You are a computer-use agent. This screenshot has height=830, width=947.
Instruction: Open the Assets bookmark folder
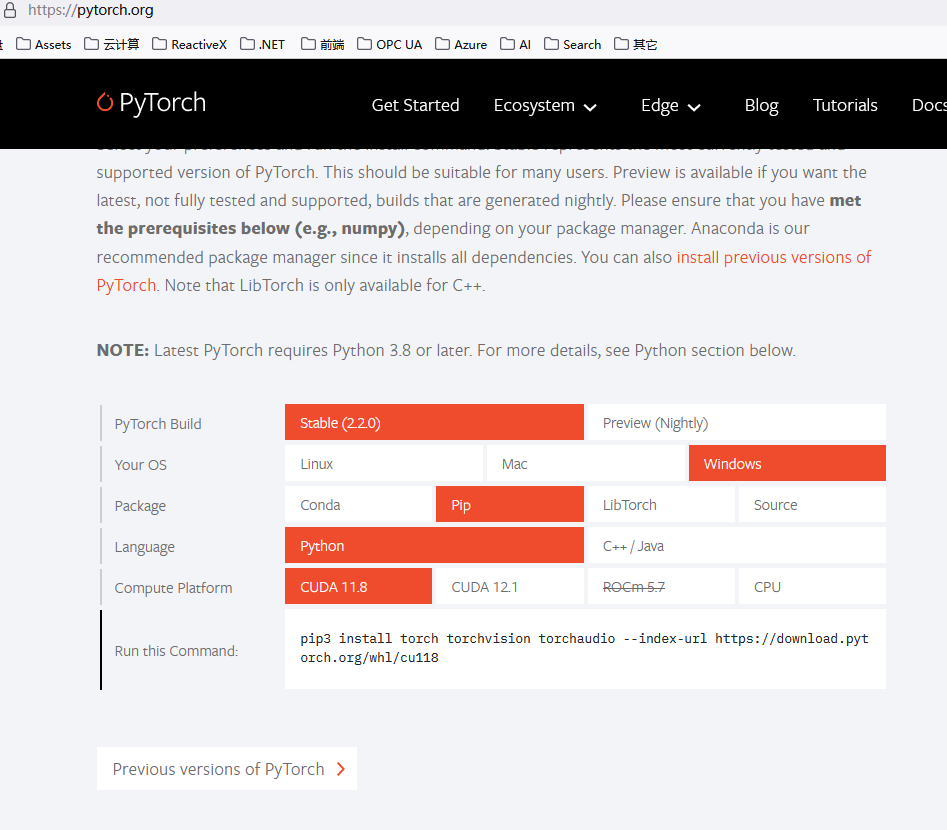[x=43, y=44]
